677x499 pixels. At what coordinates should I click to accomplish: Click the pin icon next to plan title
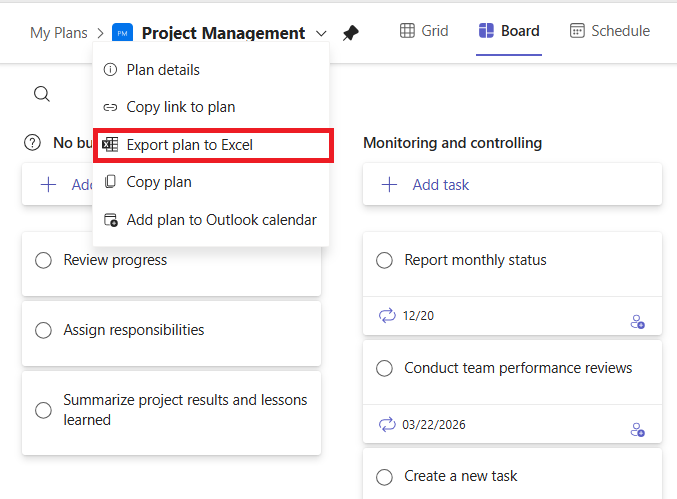click(350, 33)
